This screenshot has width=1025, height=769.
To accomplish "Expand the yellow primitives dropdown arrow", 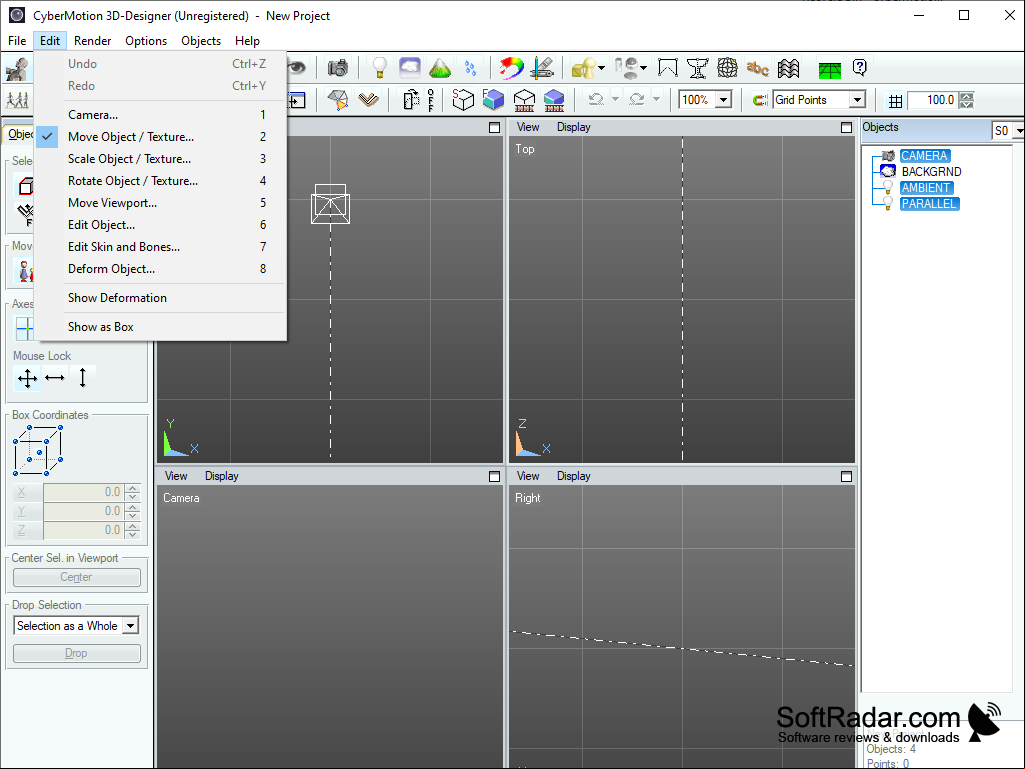I will 601,68.
